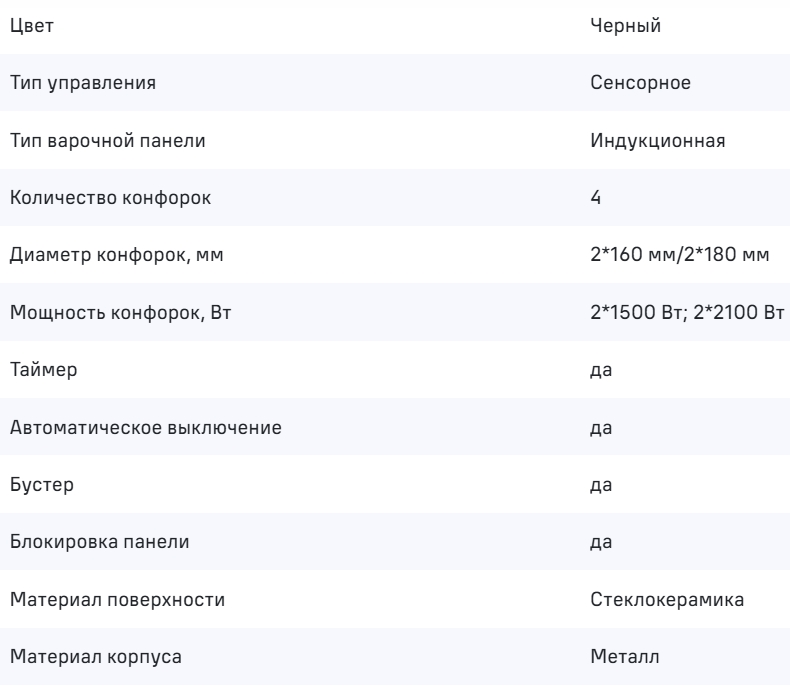Click the burner count value "4"
Image resolution: width=790 pixels, height=686 pixels.
point(596,198)
